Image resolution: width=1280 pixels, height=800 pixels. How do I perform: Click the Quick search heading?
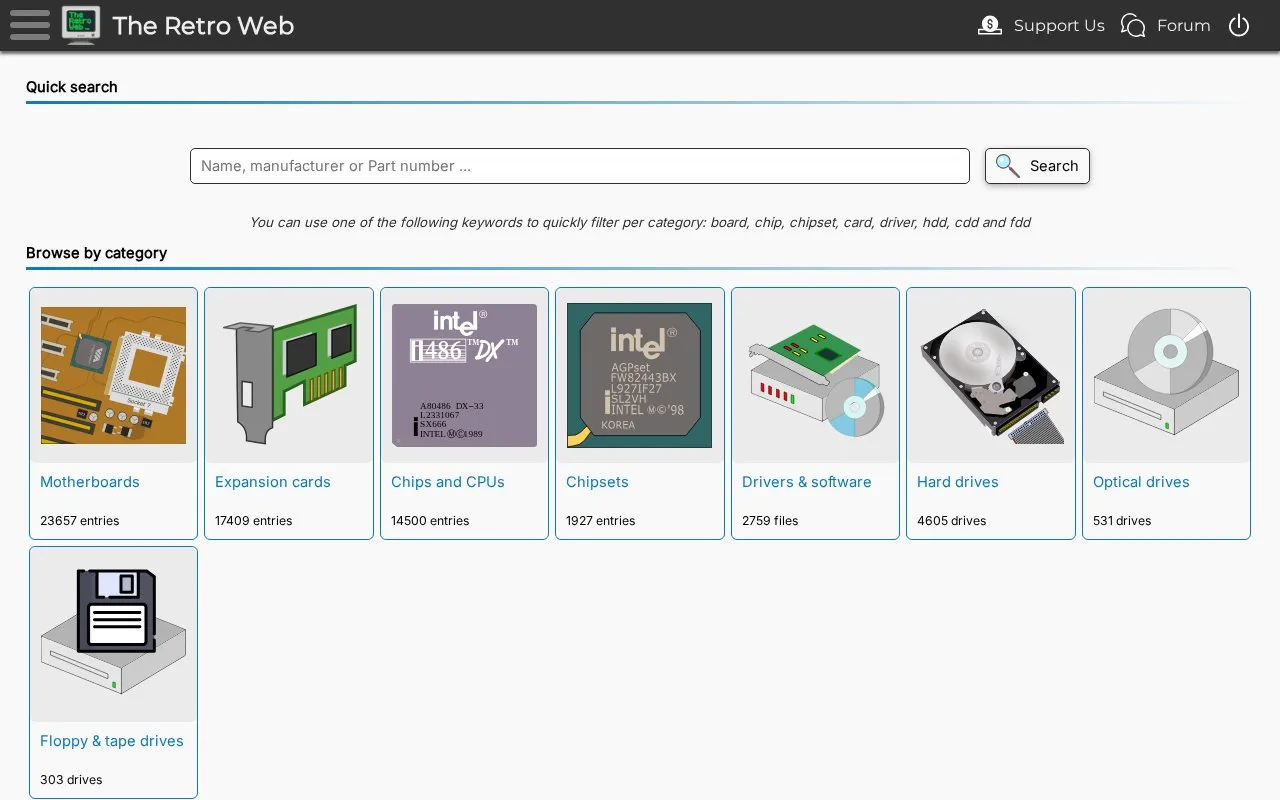[x=72, y=87]
